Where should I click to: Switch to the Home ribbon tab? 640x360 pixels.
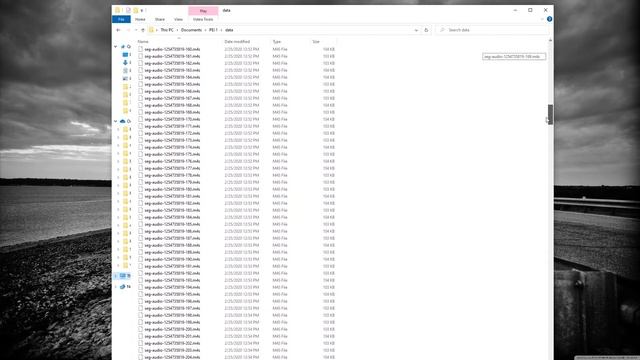pos(140,19)
